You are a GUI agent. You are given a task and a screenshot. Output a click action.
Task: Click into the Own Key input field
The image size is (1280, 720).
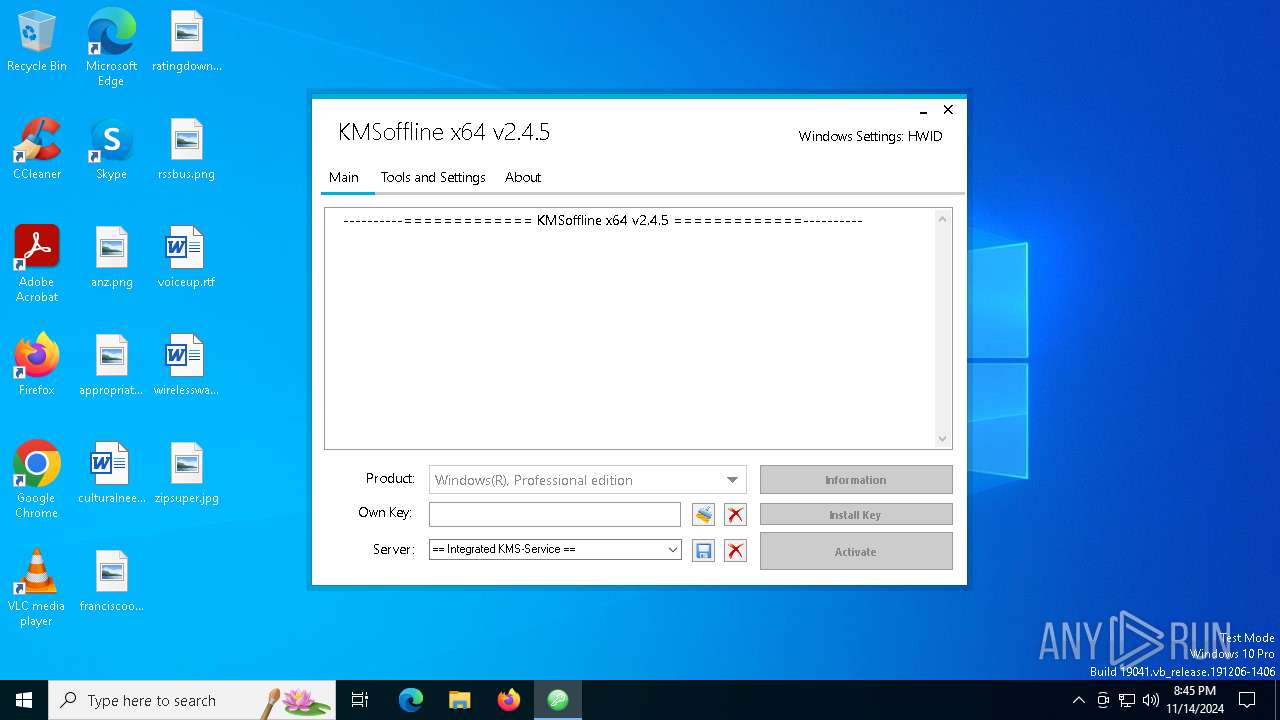click(x=555, y=514)
